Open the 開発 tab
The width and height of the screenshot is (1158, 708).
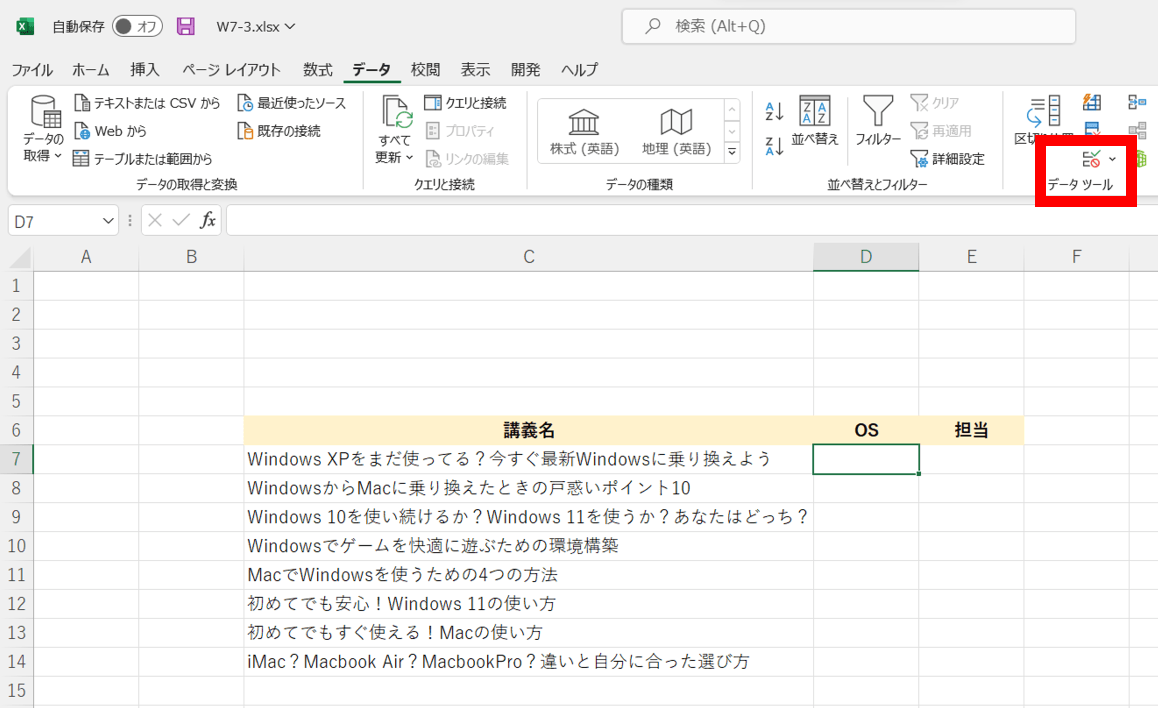pos(526,69)
